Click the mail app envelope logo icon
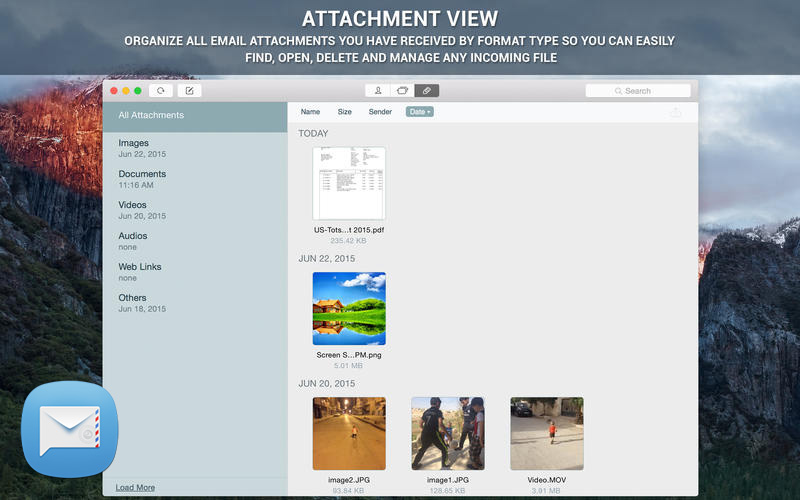The width and height of the screenshot is (800, 500). [70, 429]
